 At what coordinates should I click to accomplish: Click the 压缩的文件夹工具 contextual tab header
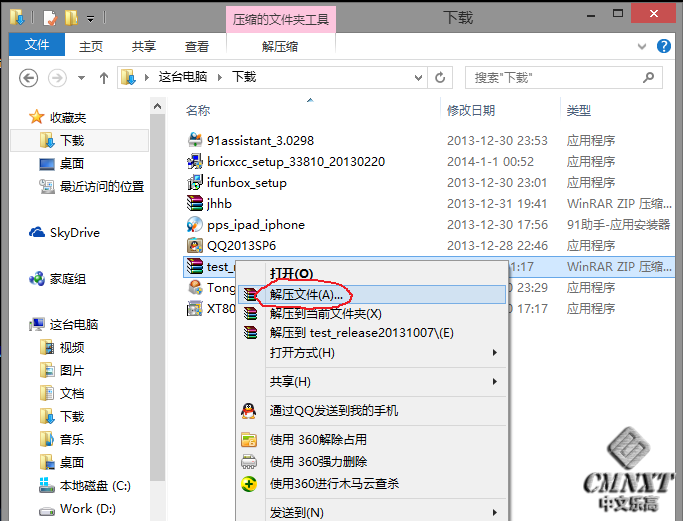point(281,20)
